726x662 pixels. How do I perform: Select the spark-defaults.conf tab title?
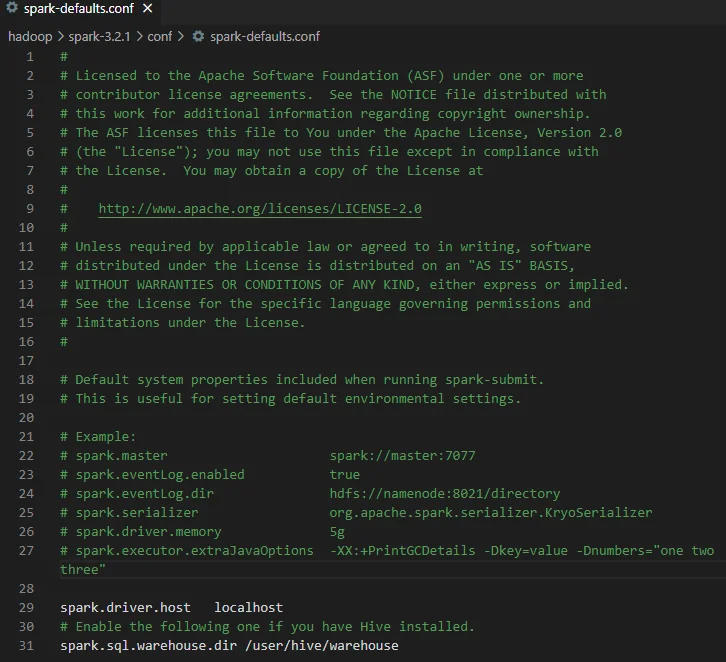tap(80, 9)
